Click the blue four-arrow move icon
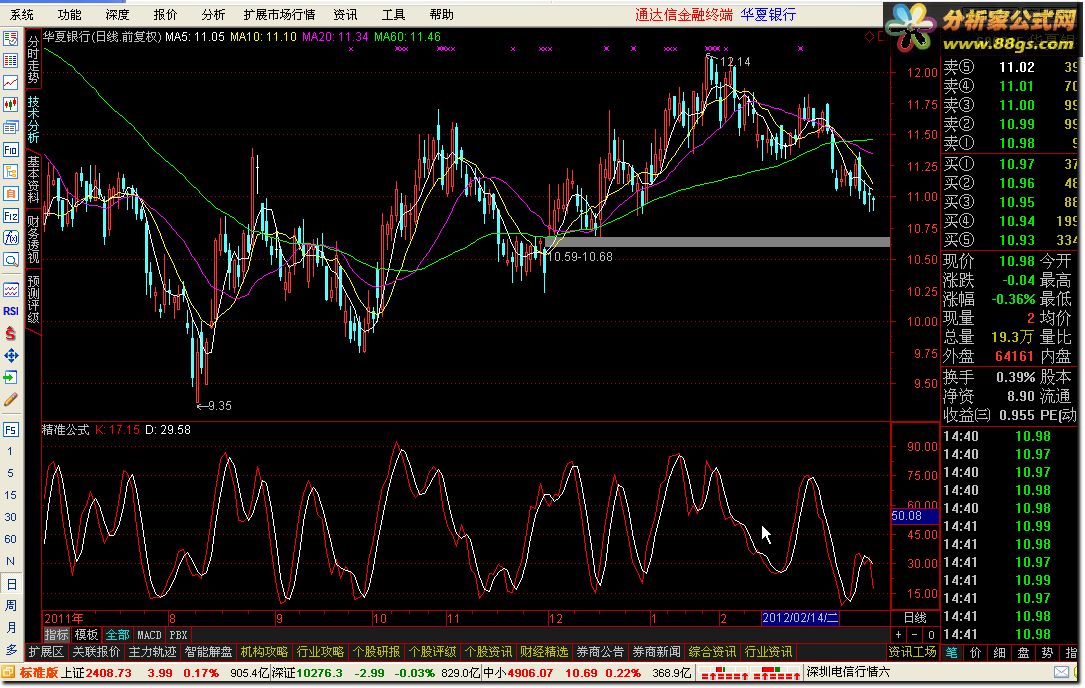Viewport: 1085px width, 688px height. pyautogui.click(x=10, y=356)
